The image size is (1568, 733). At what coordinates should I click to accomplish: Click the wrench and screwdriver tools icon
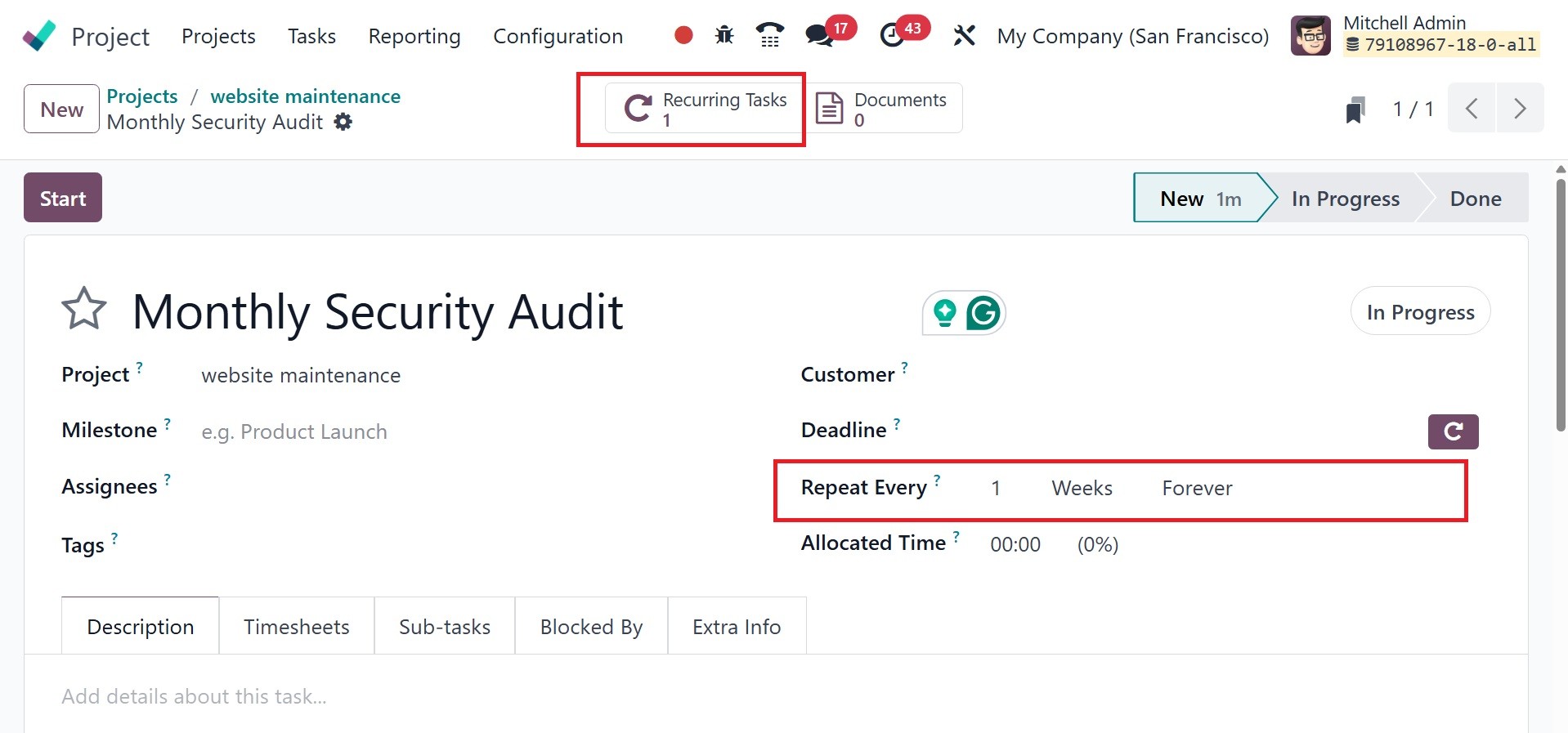coord(965,36)
